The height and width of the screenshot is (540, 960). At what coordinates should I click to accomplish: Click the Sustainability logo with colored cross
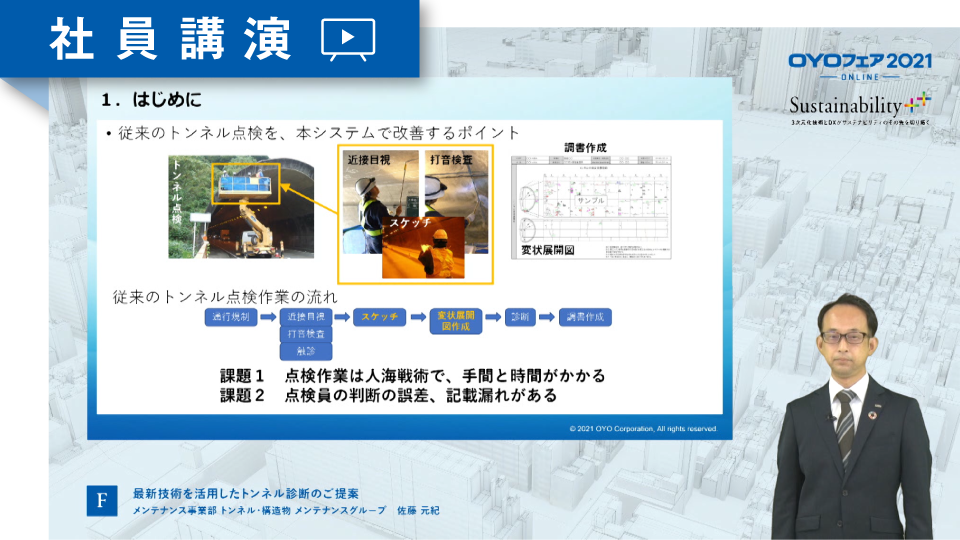[859, 104]
